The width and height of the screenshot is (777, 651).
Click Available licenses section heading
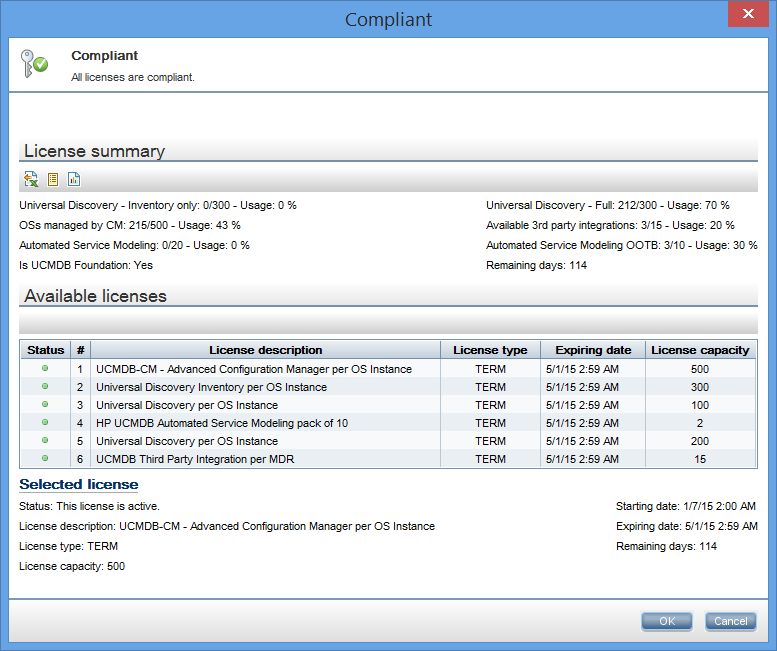click(x=95, y=296)
